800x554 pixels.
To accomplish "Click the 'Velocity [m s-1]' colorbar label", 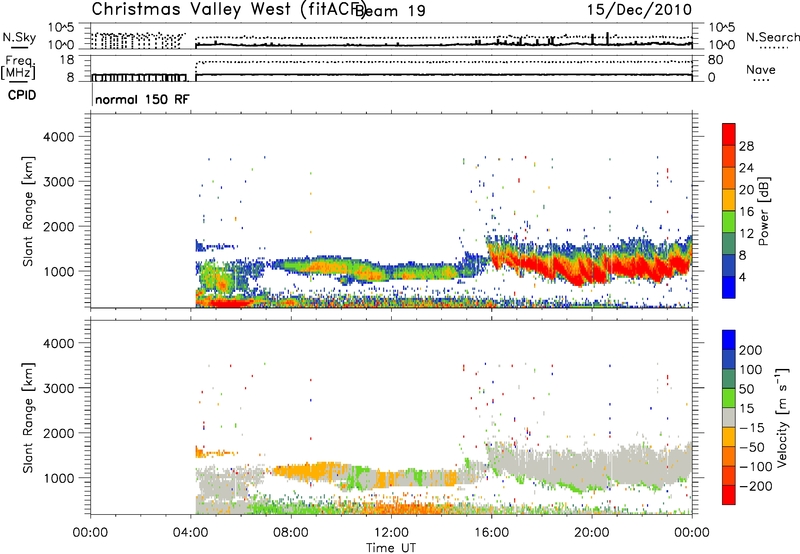I will (781, 417).
